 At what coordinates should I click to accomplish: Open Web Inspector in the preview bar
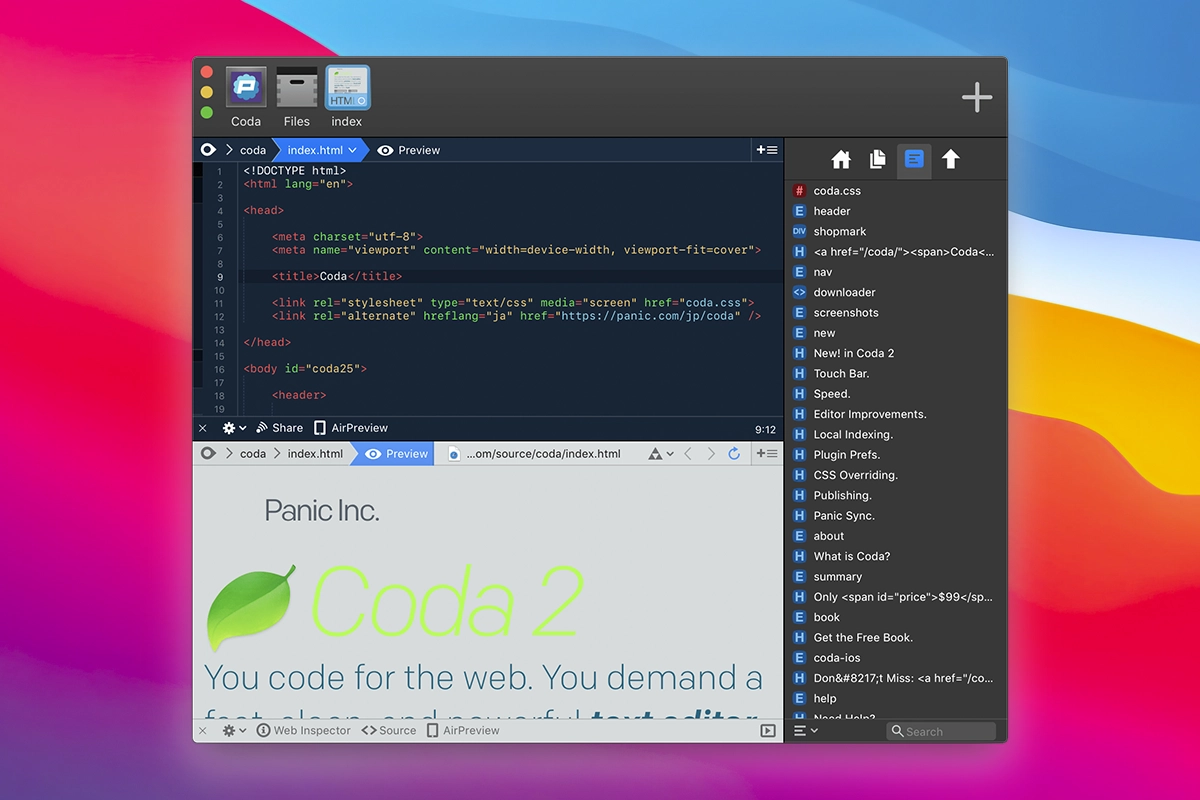click(304, 731)
